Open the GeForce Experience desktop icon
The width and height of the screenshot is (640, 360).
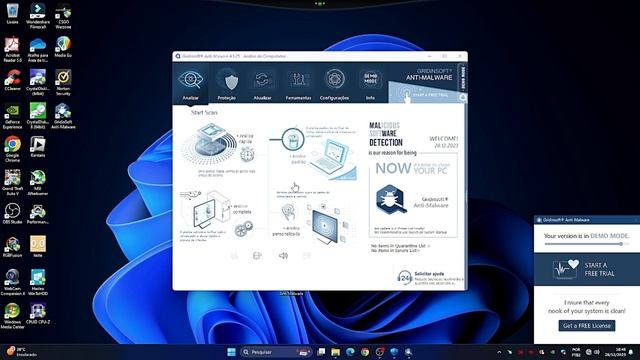pyautogui.click(x=12, y=116)
